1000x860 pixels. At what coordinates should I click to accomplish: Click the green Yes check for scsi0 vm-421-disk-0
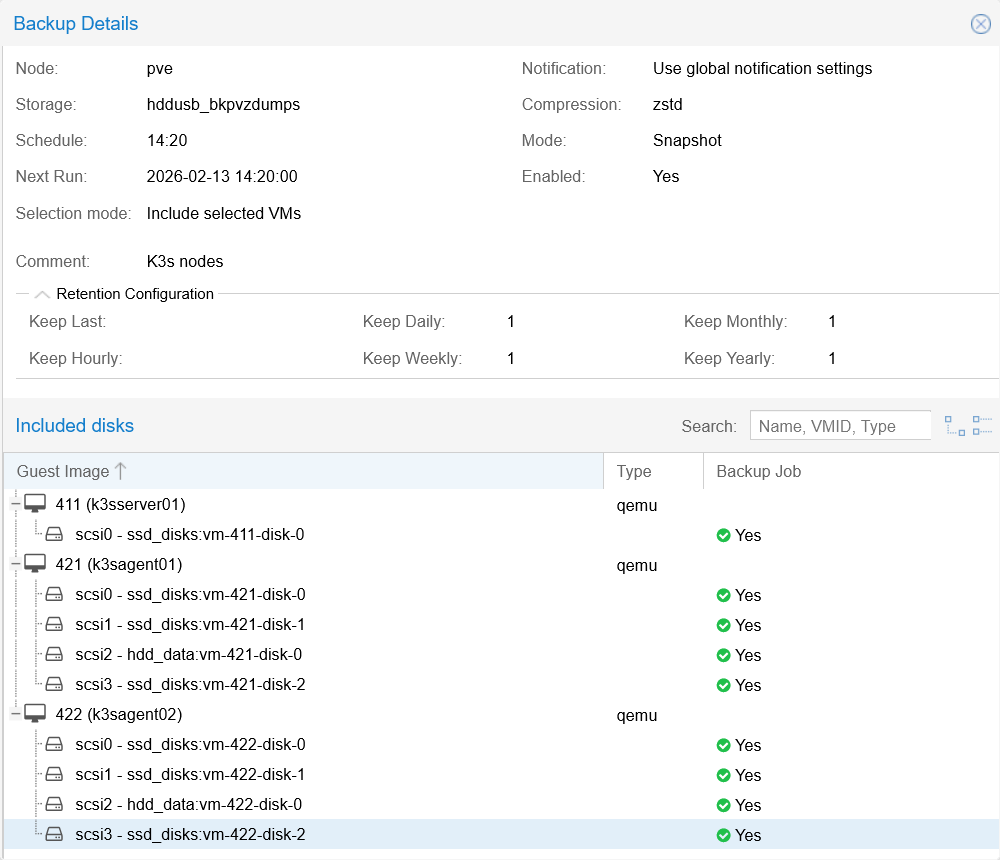[724, 594]
